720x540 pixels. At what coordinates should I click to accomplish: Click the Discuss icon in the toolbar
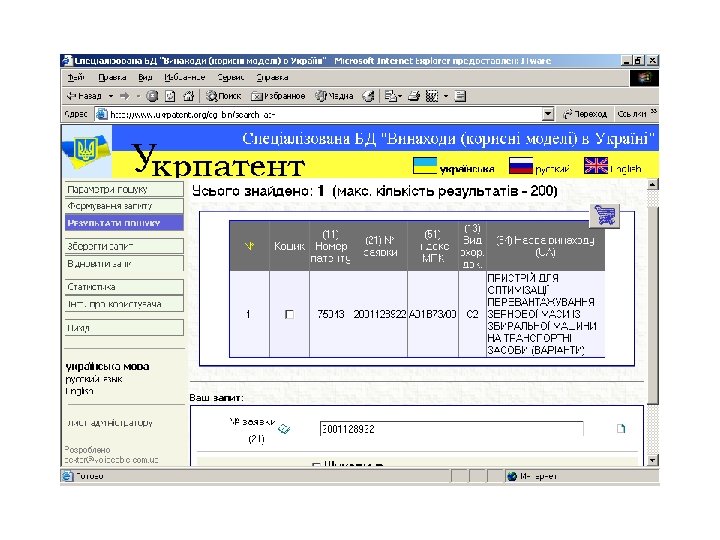click(460, 96)
